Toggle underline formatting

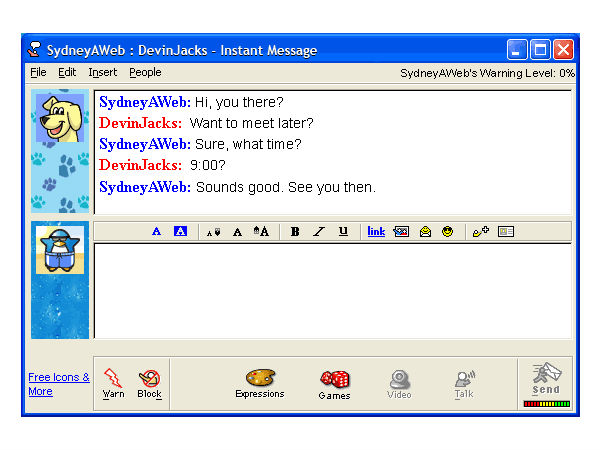(x=343, y=232)
